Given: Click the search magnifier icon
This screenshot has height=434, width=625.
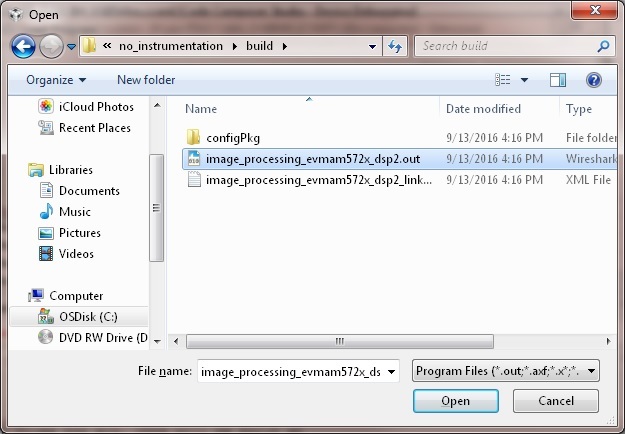Looking at the screenshot, I should 603,46.
